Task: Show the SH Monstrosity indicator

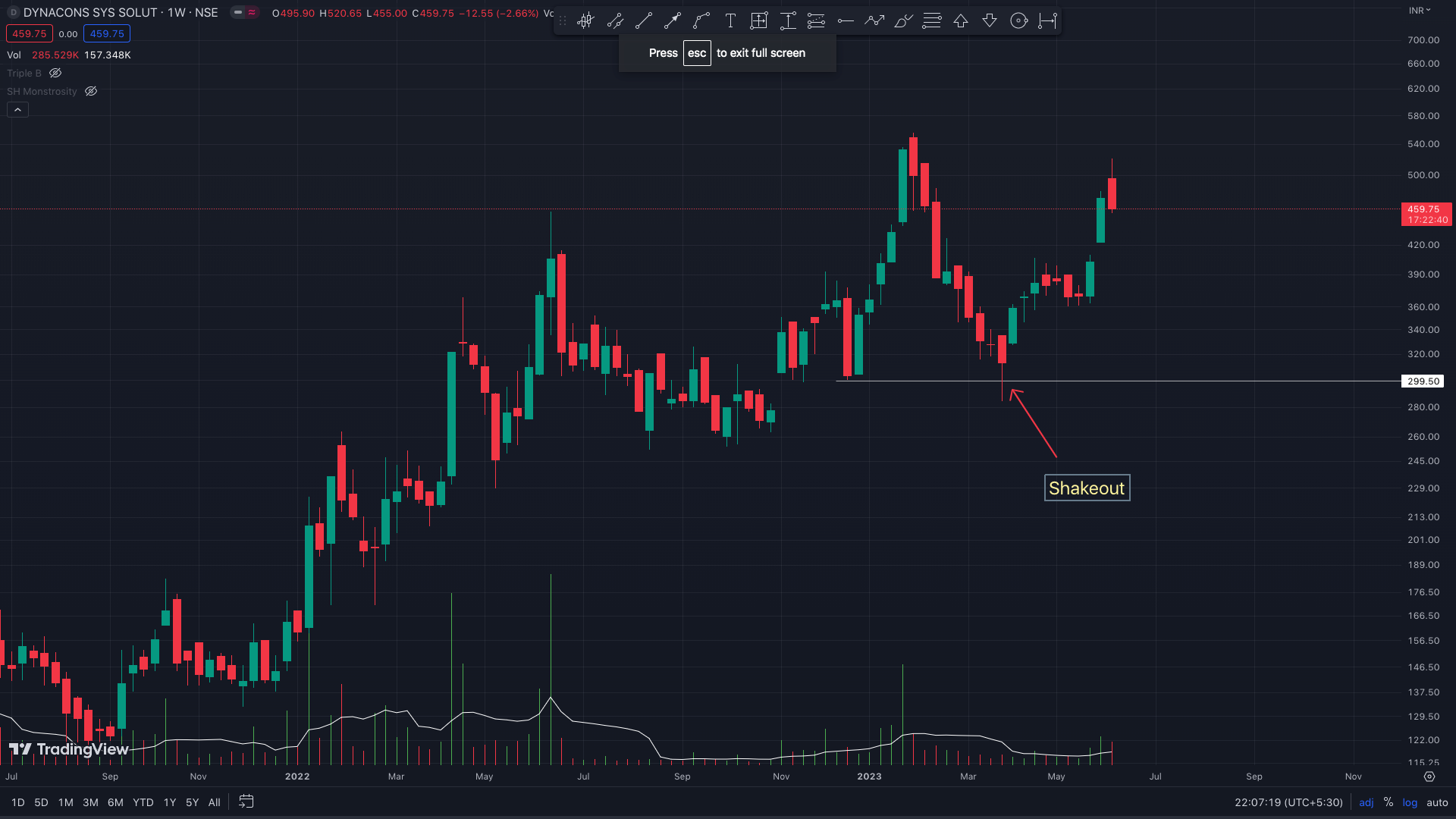Action: [x=91, y=92]
